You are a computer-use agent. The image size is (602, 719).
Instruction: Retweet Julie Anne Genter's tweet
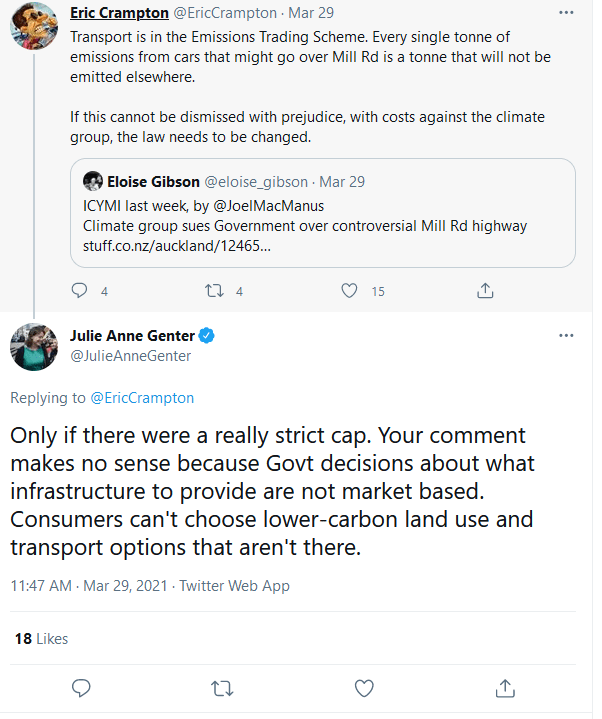224,688
